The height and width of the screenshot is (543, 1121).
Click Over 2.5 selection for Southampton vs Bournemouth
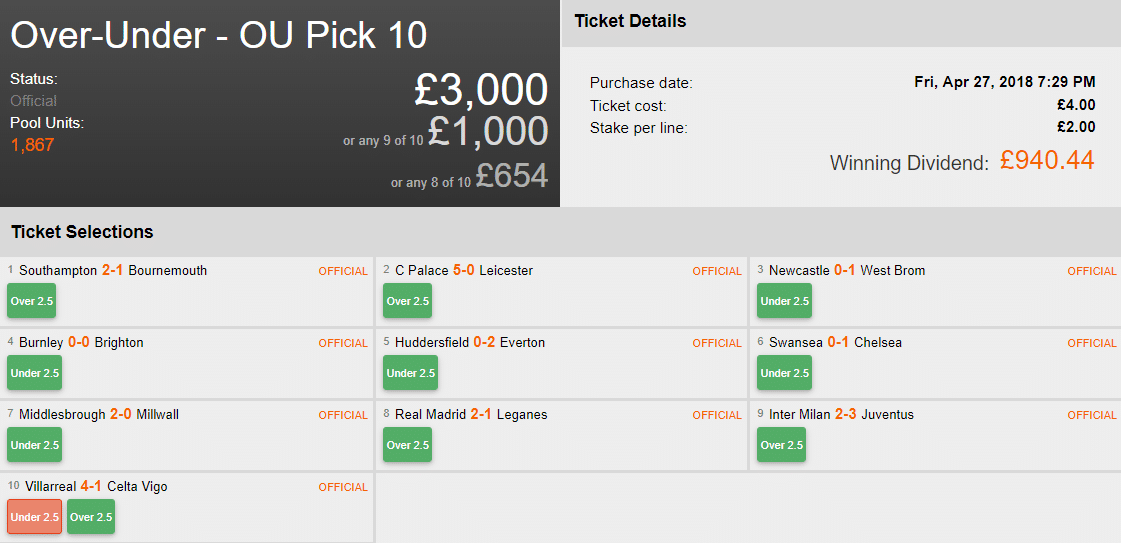pos(34,301)
